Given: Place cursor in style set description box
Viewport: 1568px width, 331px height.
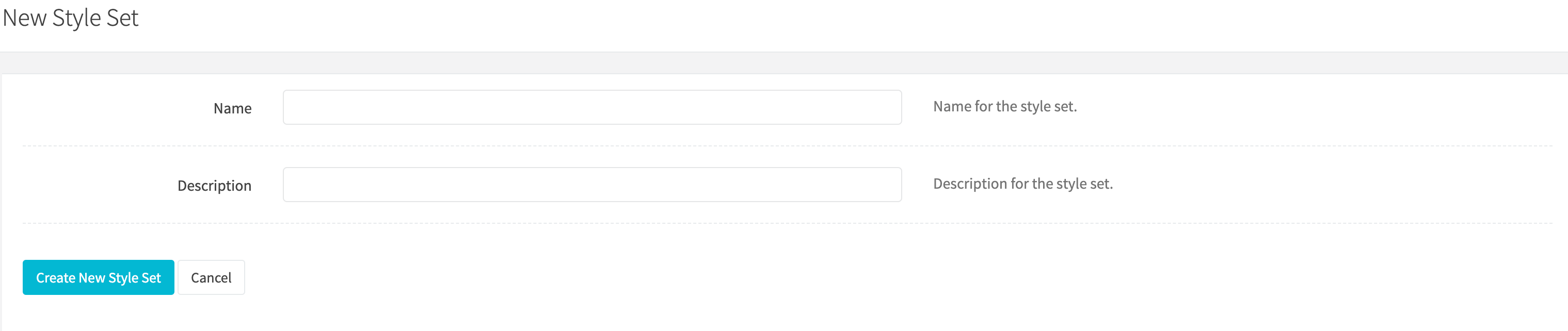Looking at the screenshot, I should (x=591, y=185).
